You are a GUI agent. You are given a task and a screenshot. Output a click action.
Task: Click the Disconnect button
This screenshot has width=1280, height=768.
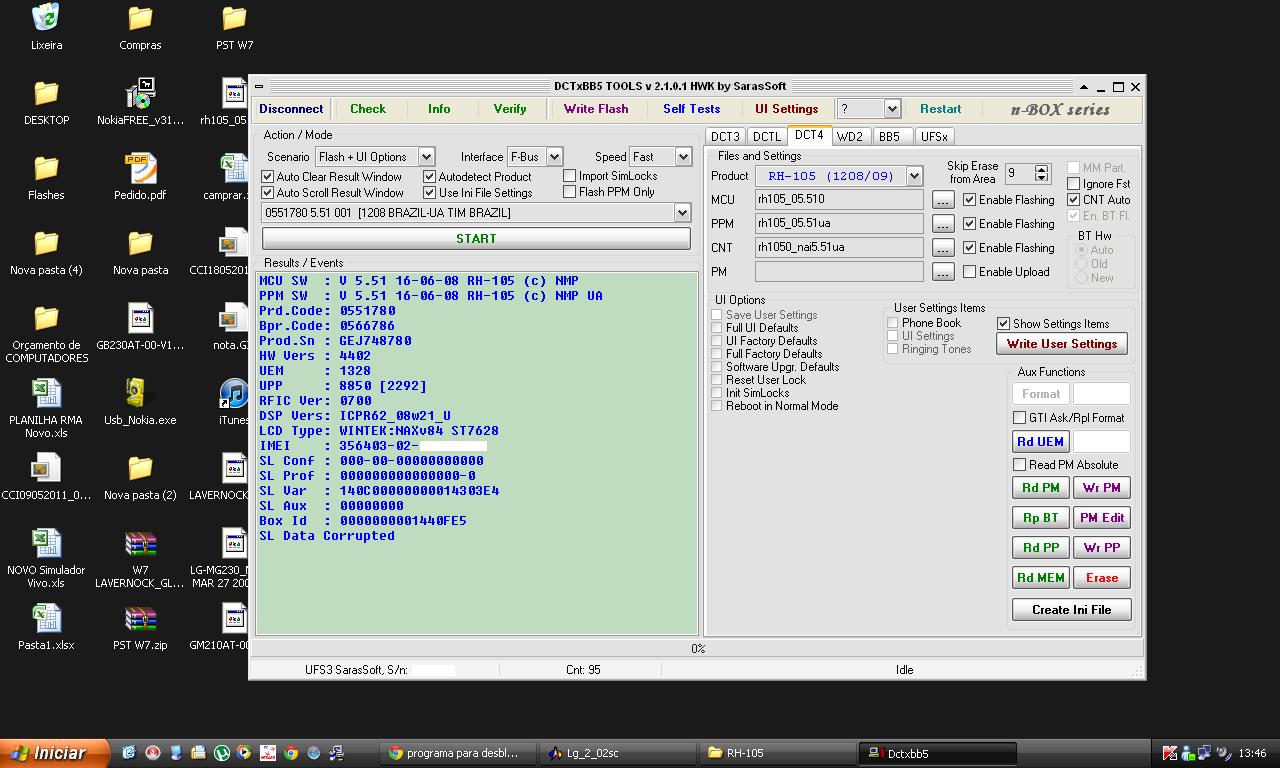pos(291,109)
